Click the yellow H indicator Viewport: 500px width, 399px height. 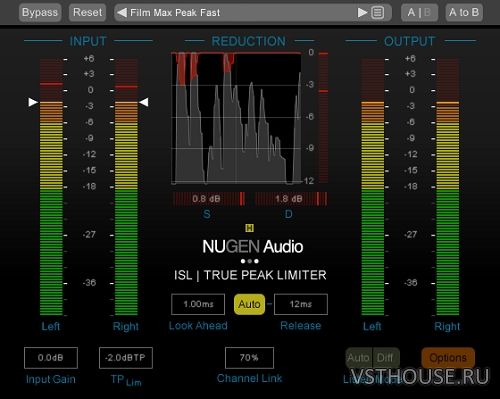point(249,228)
